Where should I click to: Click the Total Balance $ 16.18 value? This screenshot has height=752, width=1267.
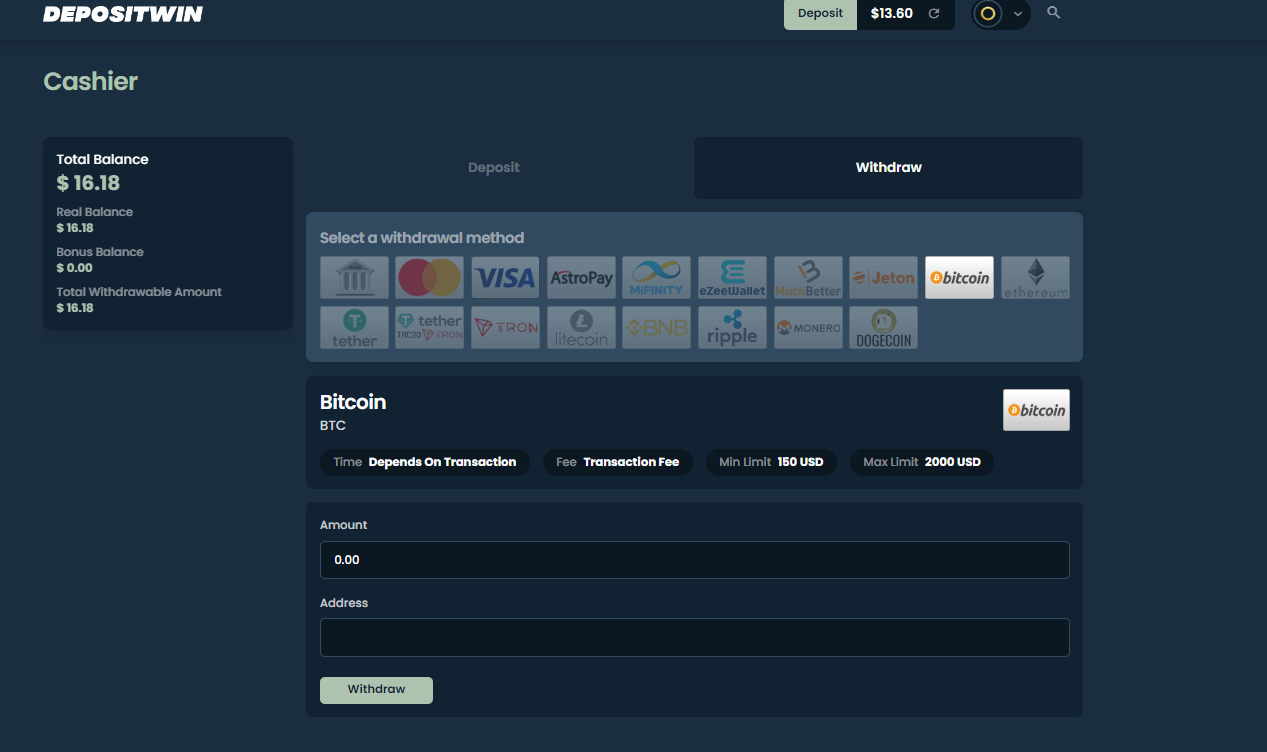(88, 183)
